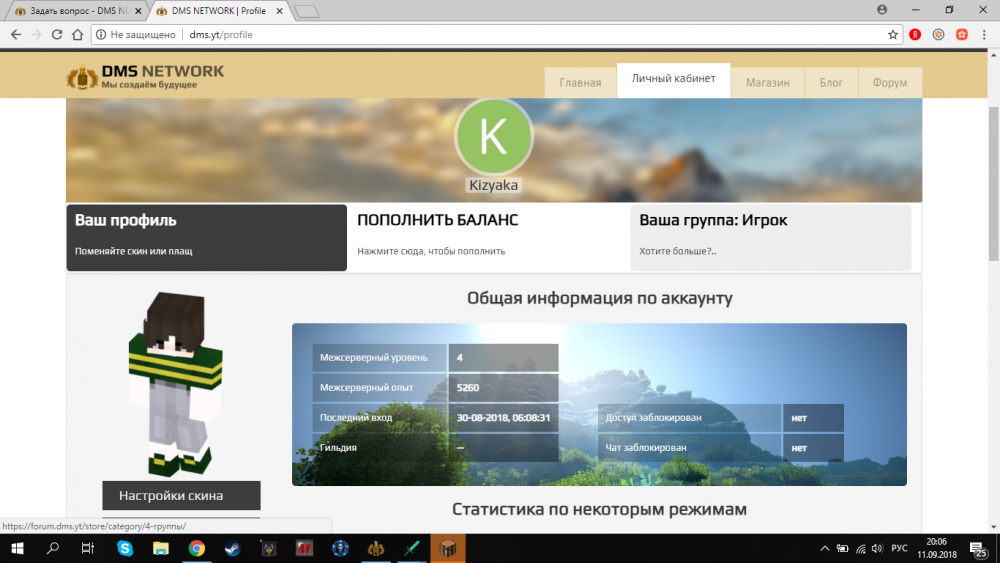Click the DMS Network logo
The width and height of the screenshot is (1000, 563).
point(145,76)
